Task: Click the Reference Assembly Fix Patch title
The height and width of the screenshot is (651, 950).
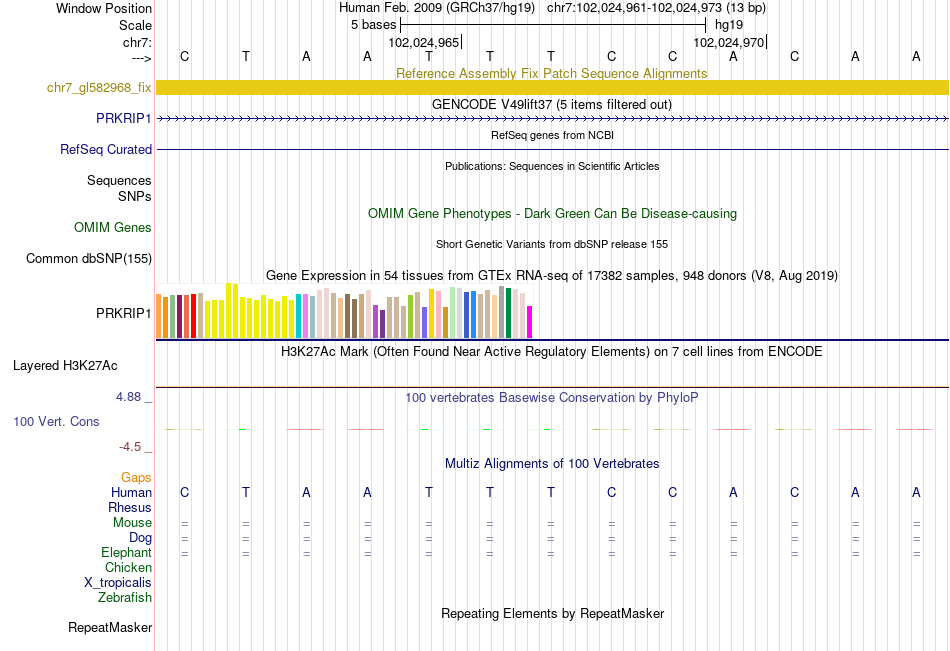Action: [552, 73]
